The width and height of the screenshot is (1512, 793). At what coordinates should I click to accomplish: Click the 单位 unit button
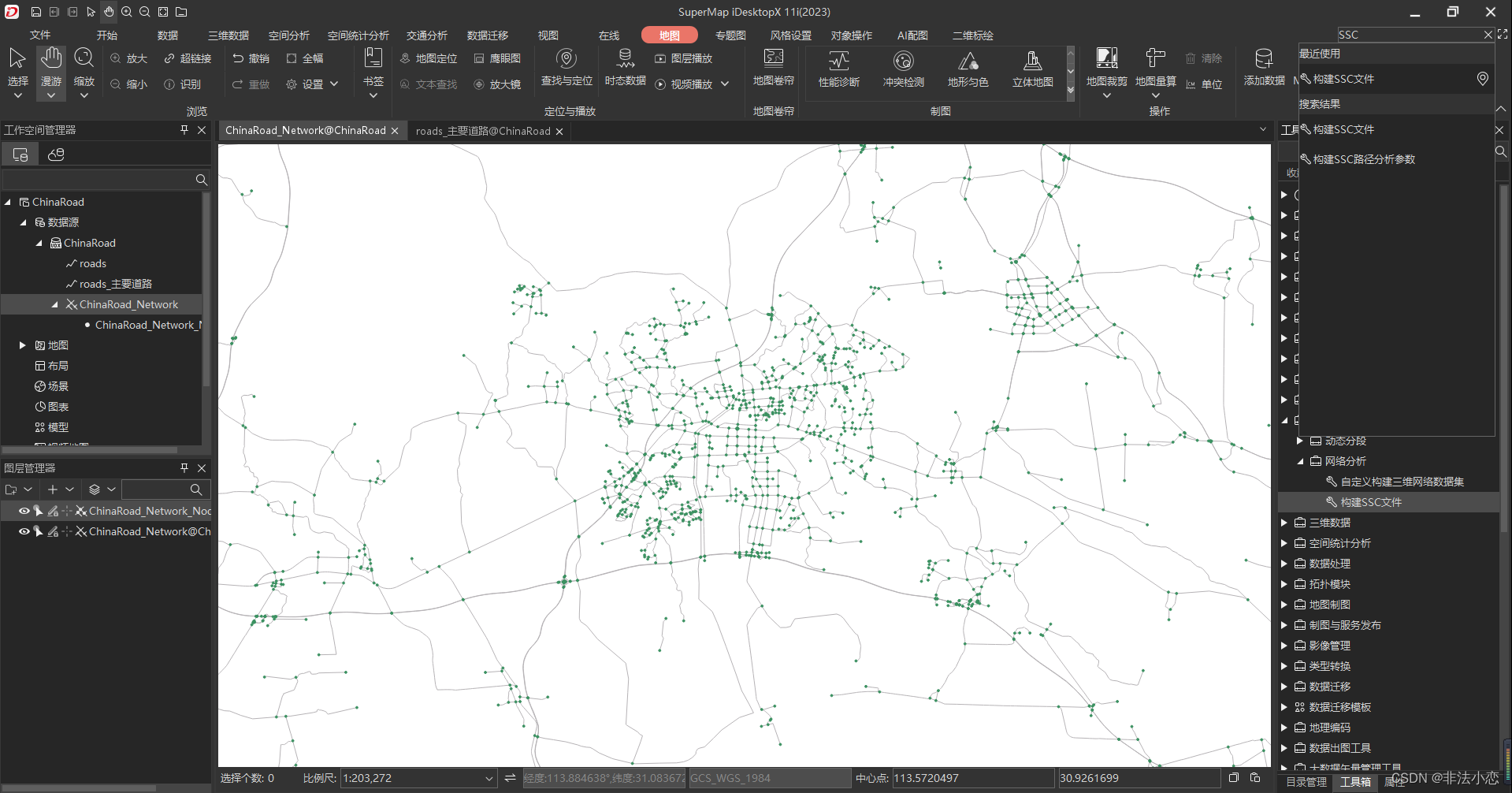point(1204,84)
